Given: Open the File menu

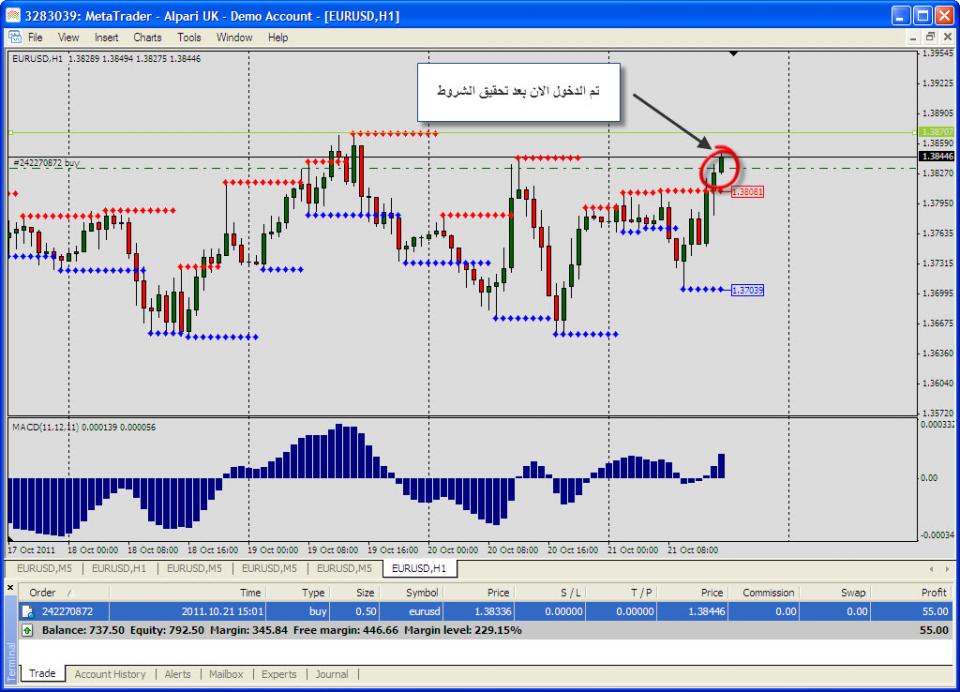Looking at the screenshot, I should pos(35,37).
